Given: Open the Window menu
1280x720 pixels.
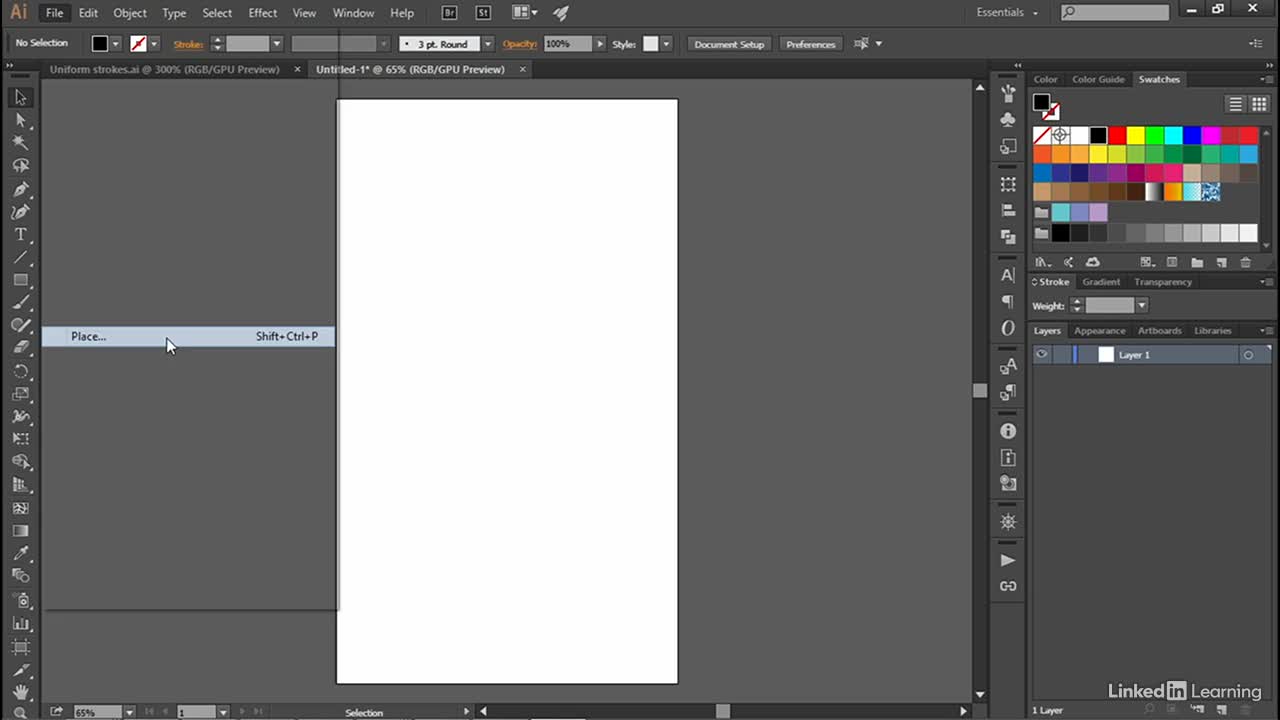Looking at the screenshot, I should [353, 13].
